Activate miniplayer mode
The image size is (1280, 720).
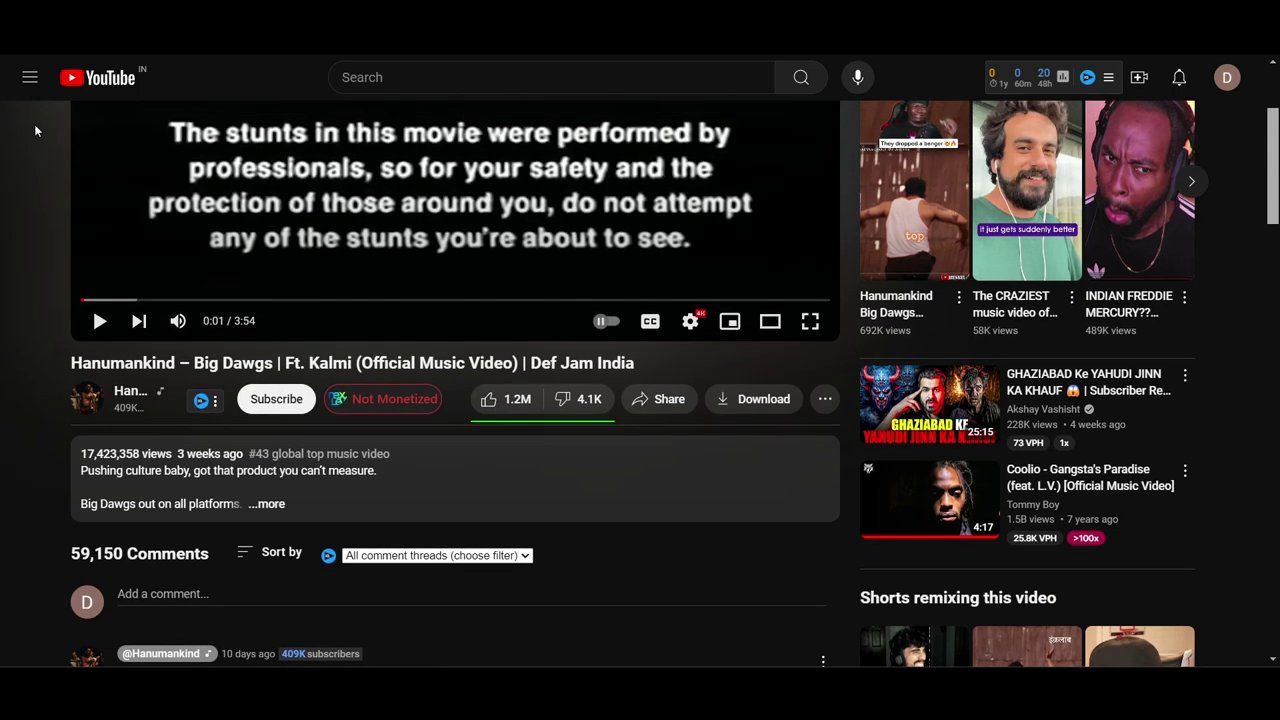pyautogui.click(x=730, y=321)
